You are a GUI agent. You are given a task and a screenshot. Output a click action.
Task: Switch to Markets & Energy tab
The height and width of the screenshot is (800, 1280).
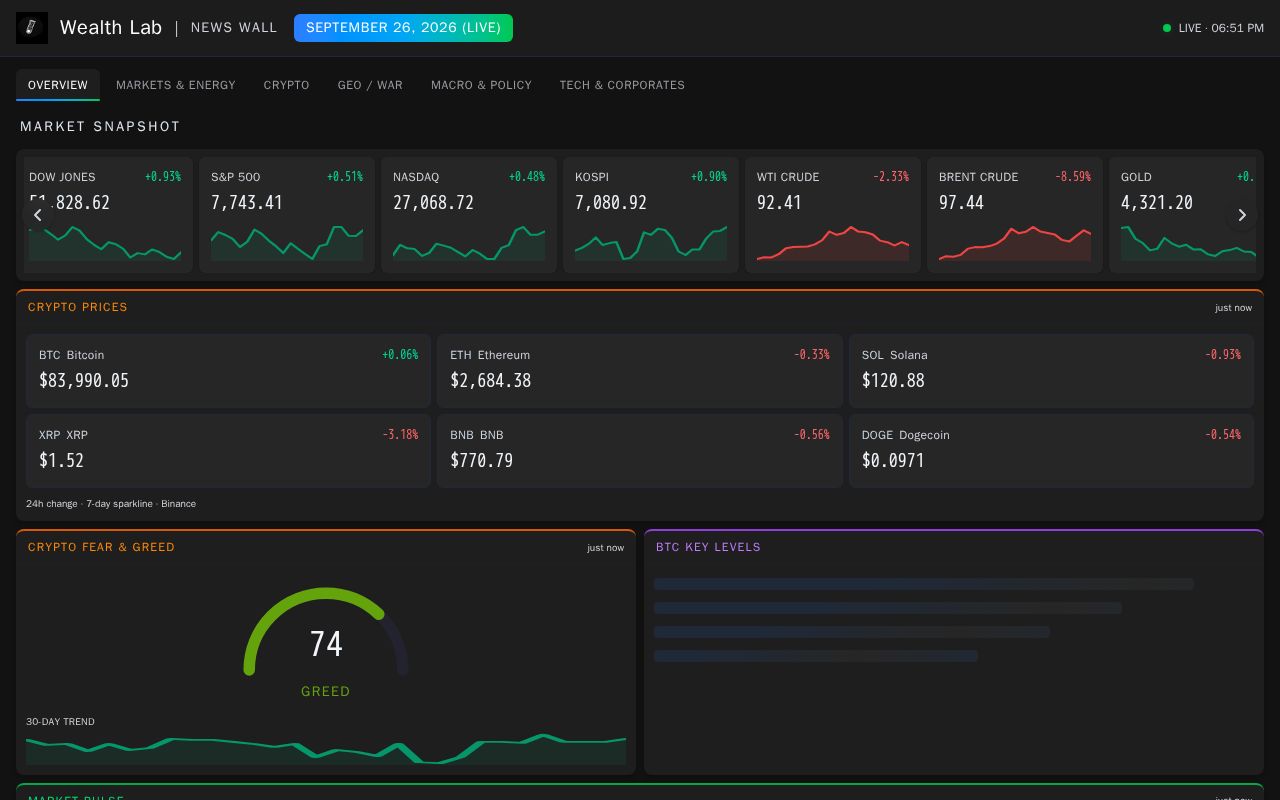click(x=176, y=85)
